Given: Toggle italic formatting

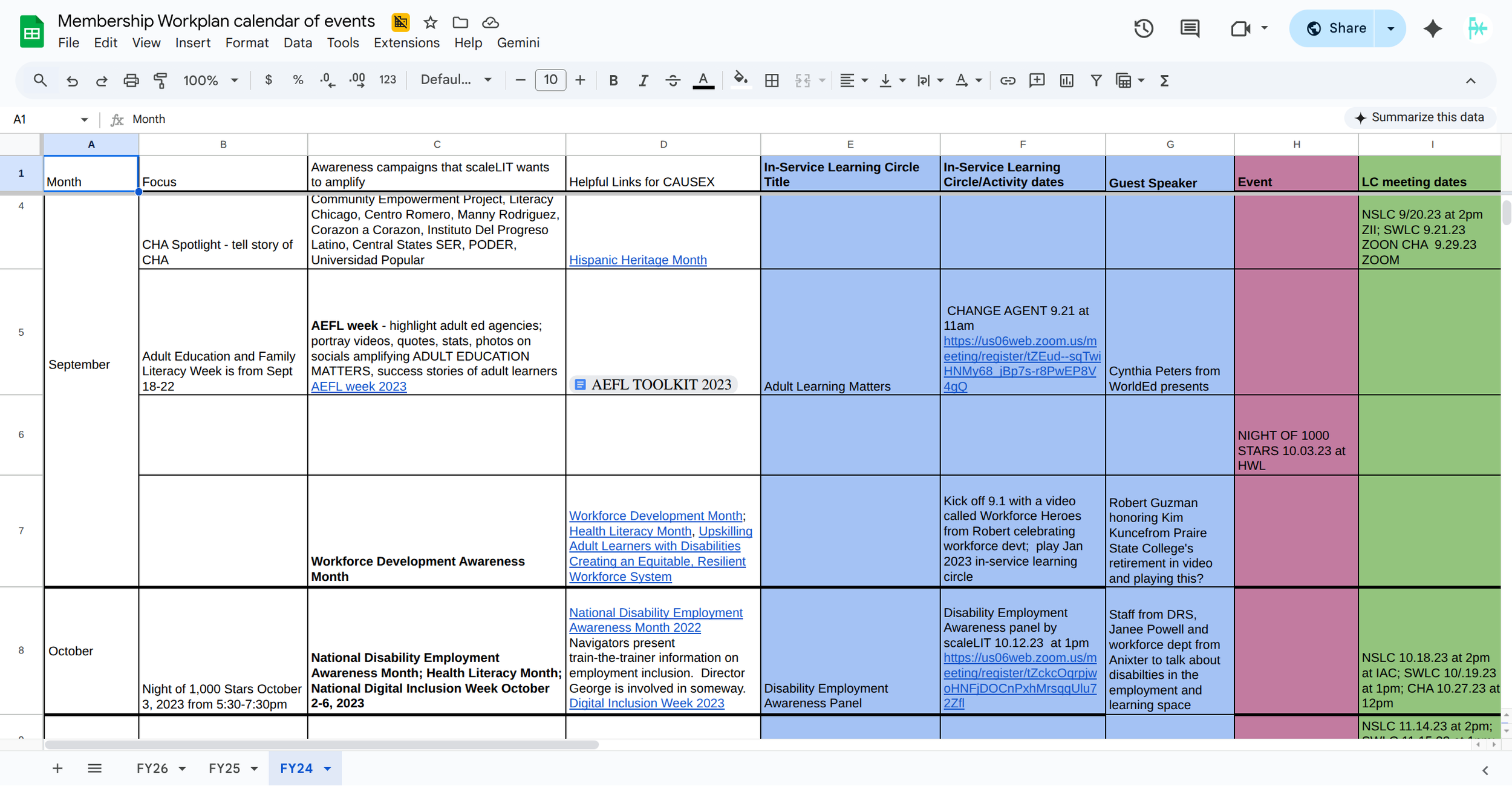Looking at the screenshot, I should click(x=643, y=80).
